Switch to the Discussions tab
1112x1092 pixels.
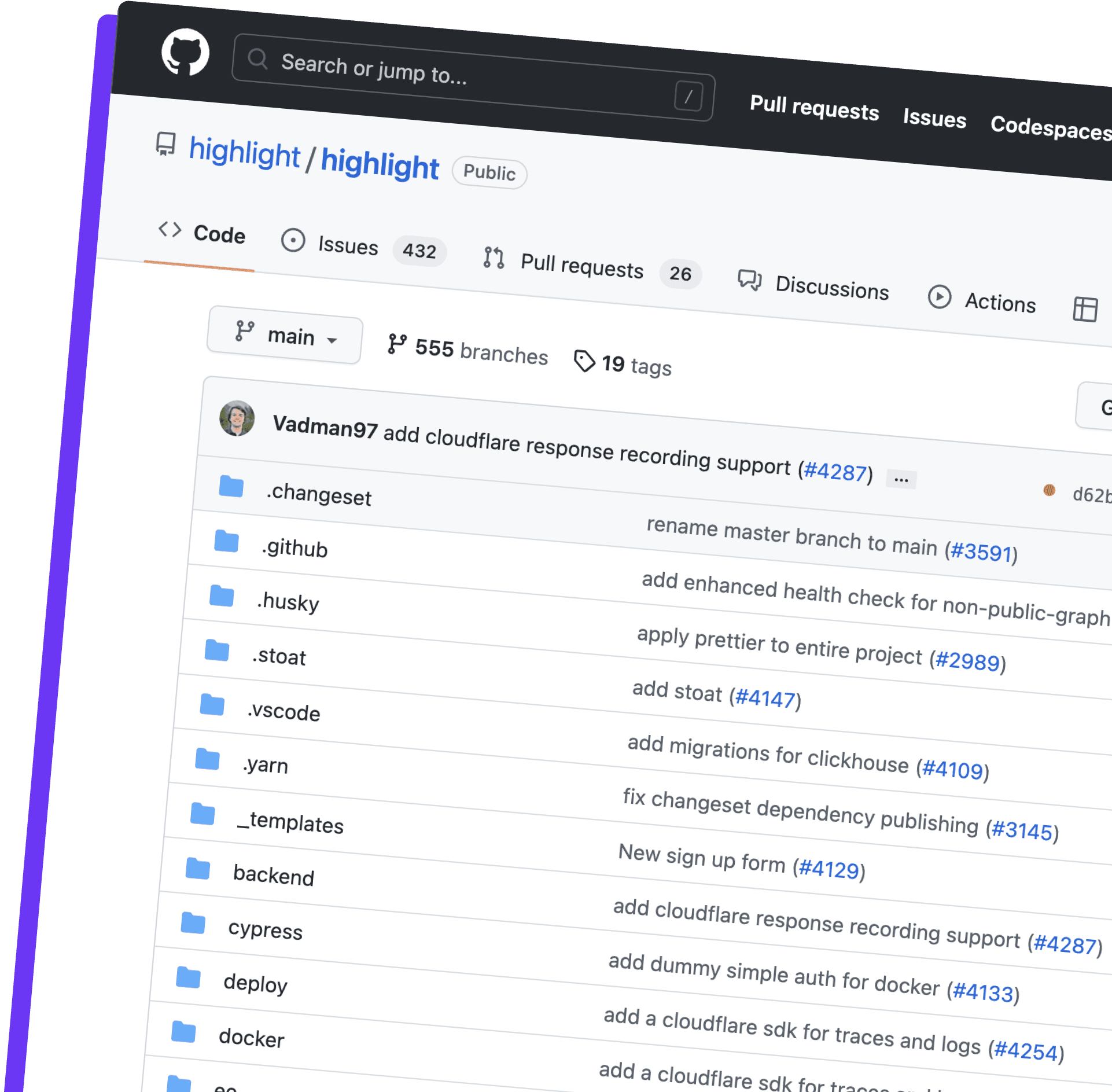coord(813,286)
